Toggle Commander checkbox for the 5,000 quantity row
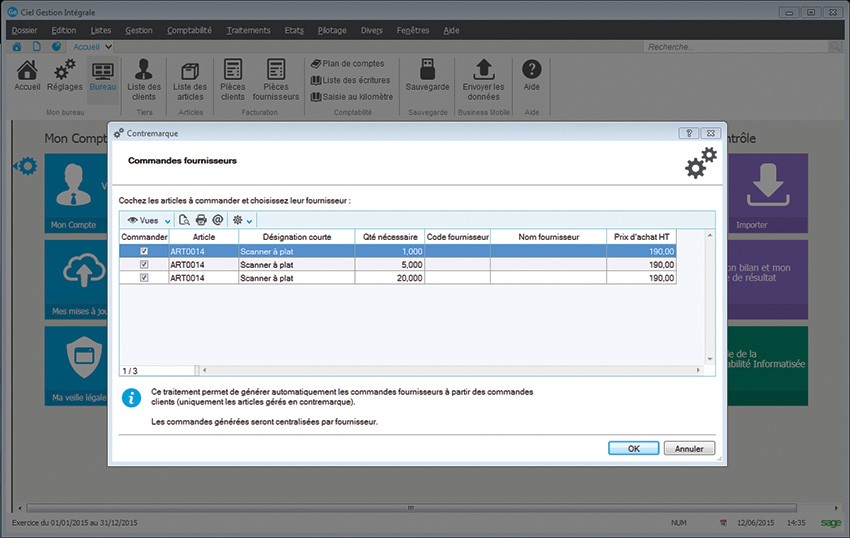The width and height of the screenshot is (850, 538). 144,265
